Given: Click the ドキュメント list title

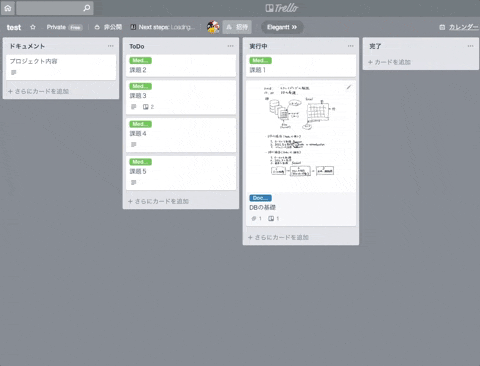Looking at the screenshot, I should tap(27, 46).
